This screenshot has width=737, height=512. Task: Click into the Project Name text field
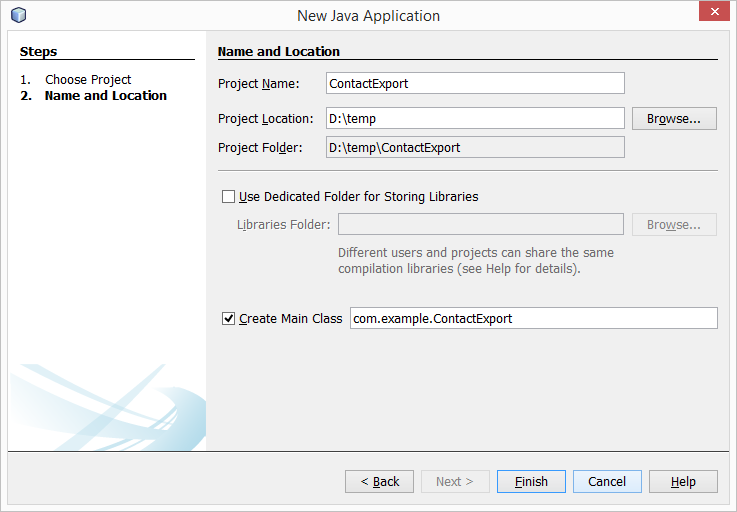point(475,83)
